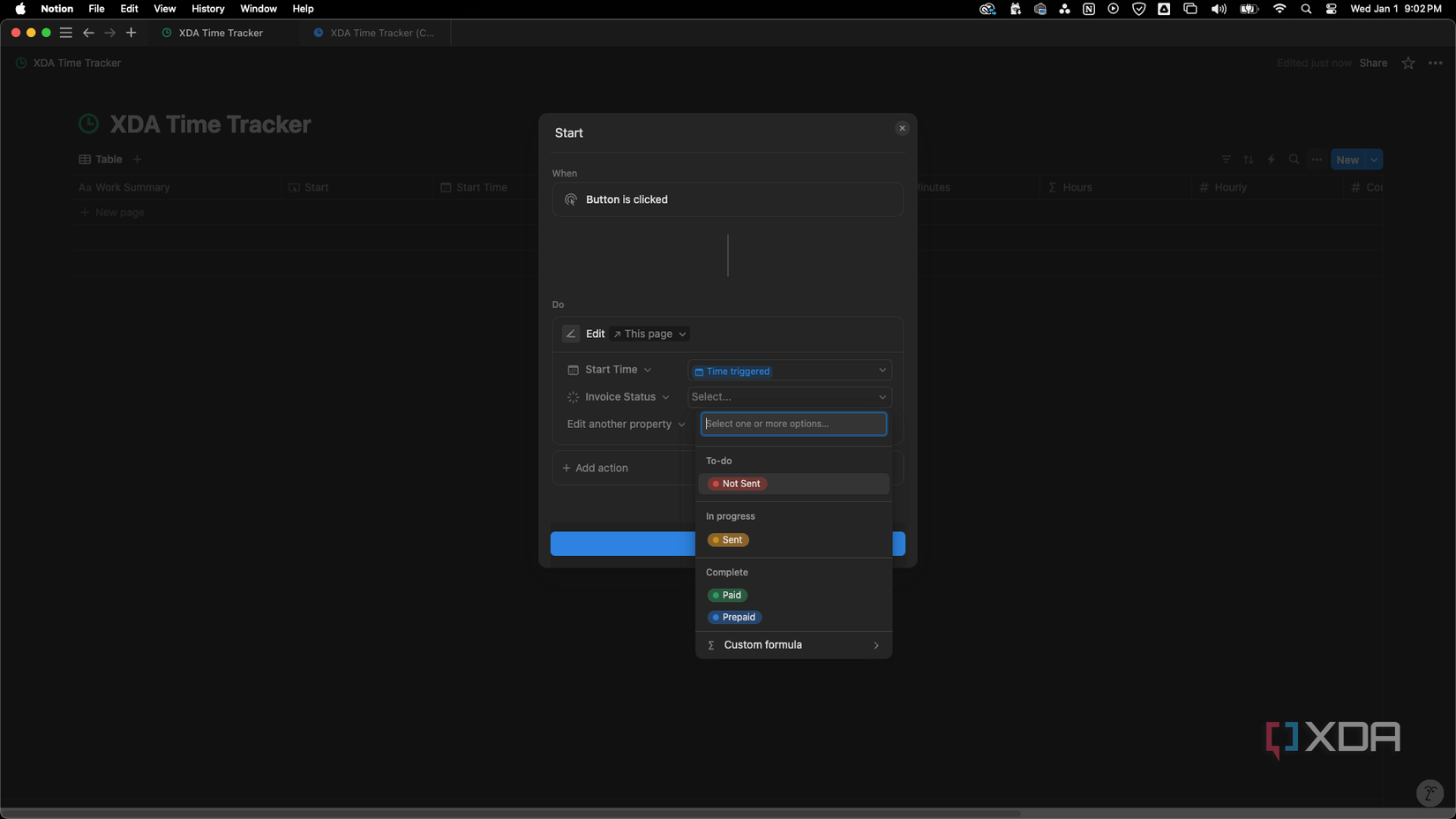The width and height of the screenshot is (1456, 819).
Task: Pick the Paid status option
Action: pyautogui.click(x=728, y=596)
